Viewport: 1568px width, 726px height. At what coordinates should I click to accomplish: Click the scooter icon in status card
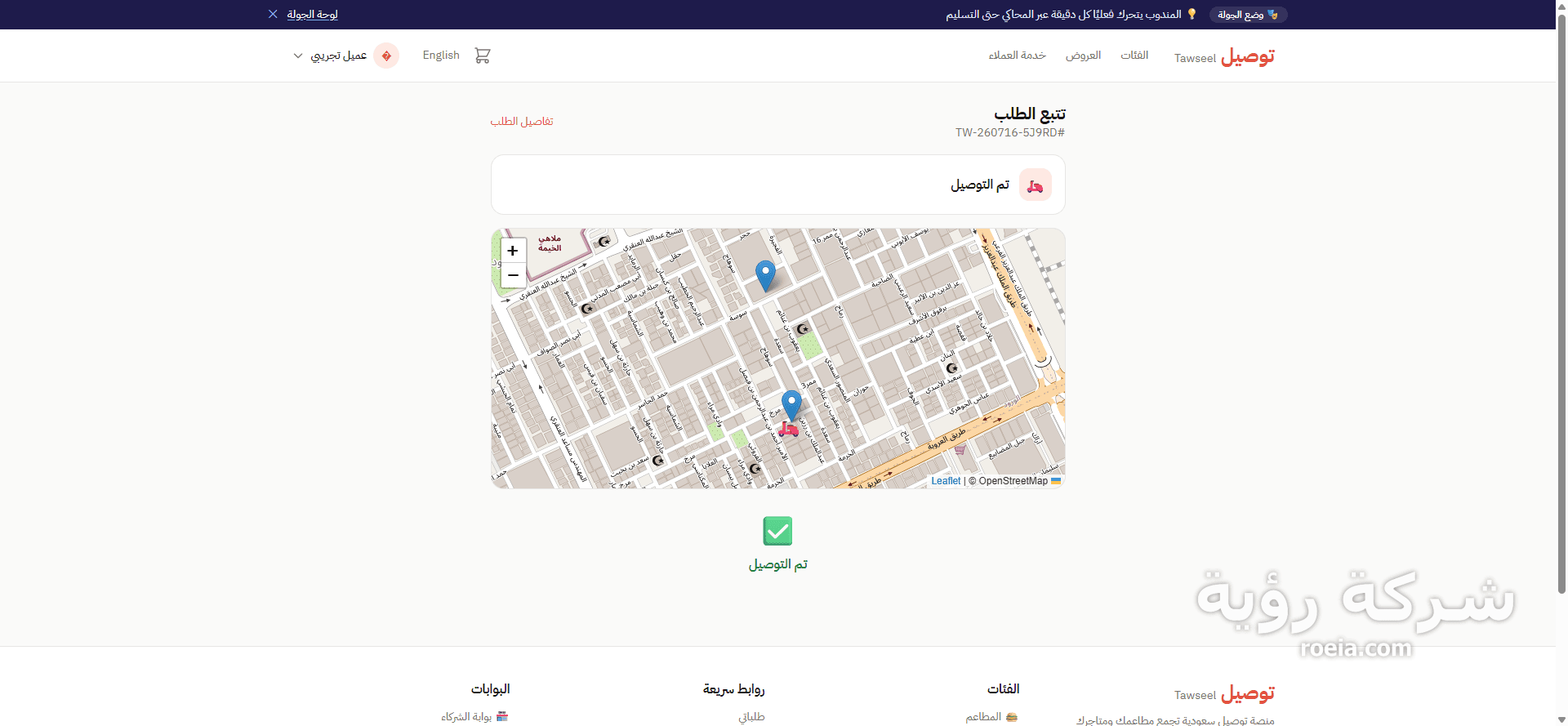point(1035,185)
